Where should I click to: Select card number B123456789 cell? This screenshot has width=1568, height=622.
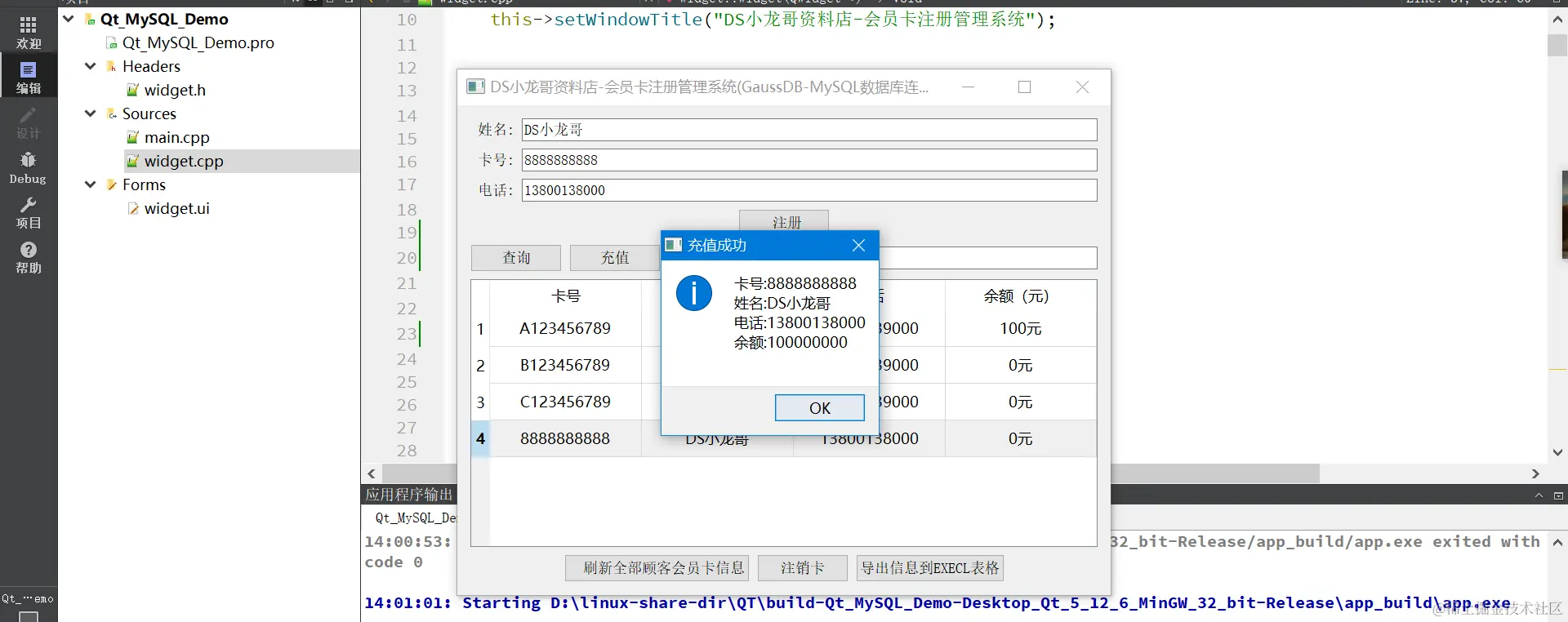pos(565,365)
